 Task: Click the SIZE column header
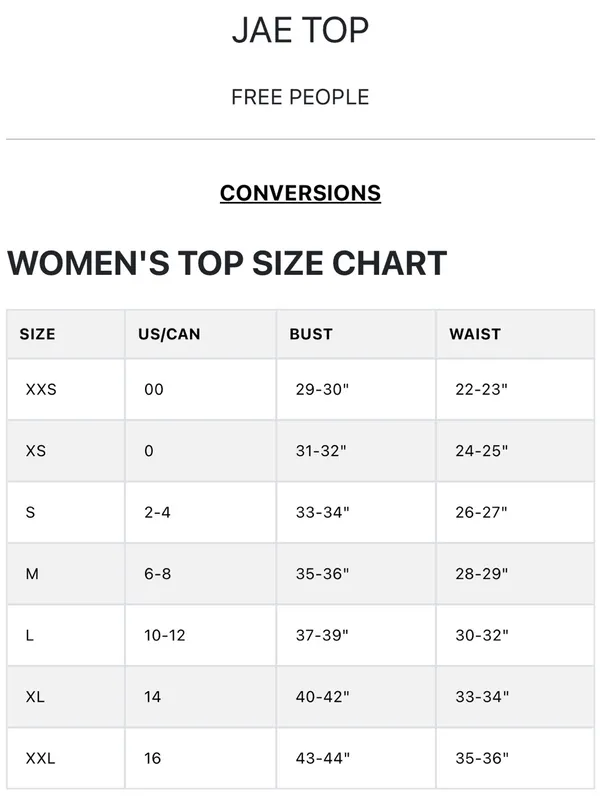coord(37,334)
